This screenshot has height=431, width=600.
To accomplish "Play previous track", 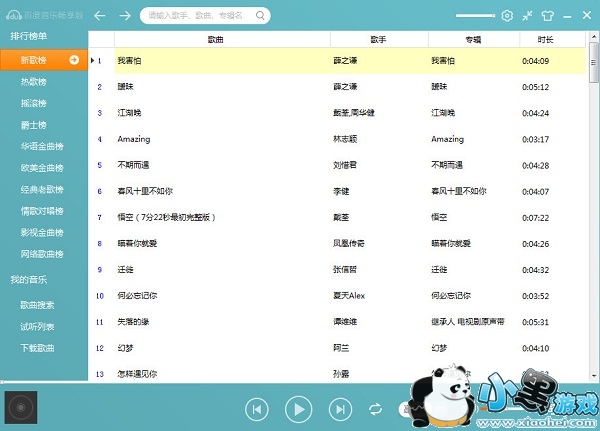I will (257, 409).
